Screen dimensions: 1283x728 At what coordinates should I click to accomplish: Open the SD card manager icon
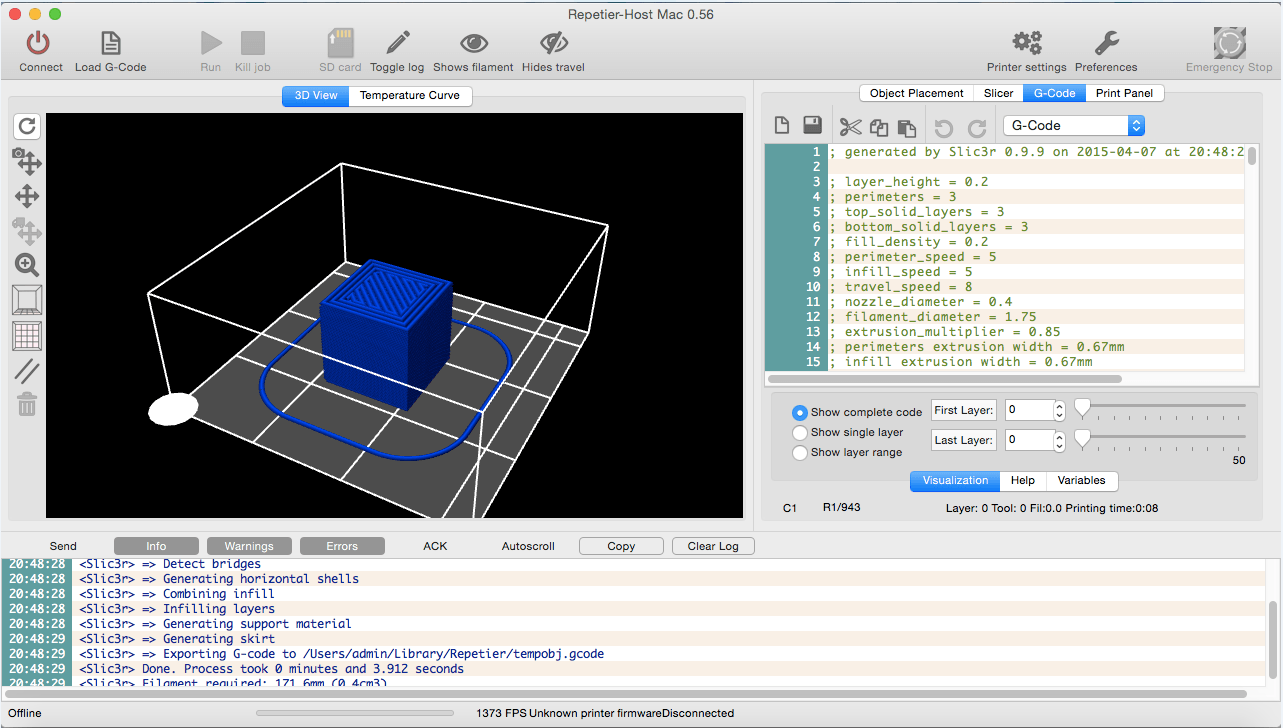tap(340, 43)
